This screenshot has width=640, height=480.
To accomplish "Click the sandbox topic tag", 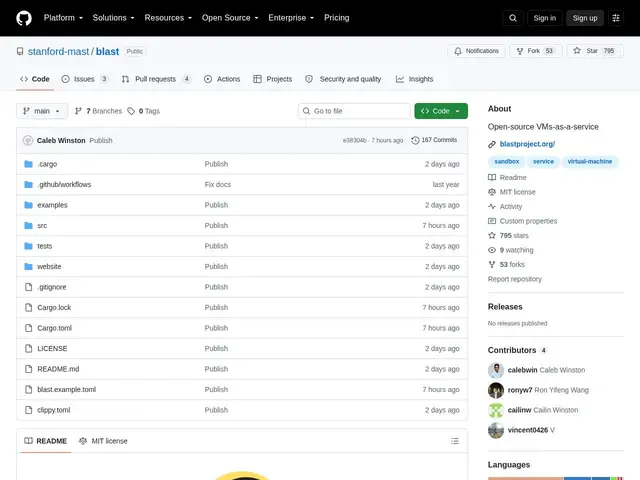I will click(507, 162).
